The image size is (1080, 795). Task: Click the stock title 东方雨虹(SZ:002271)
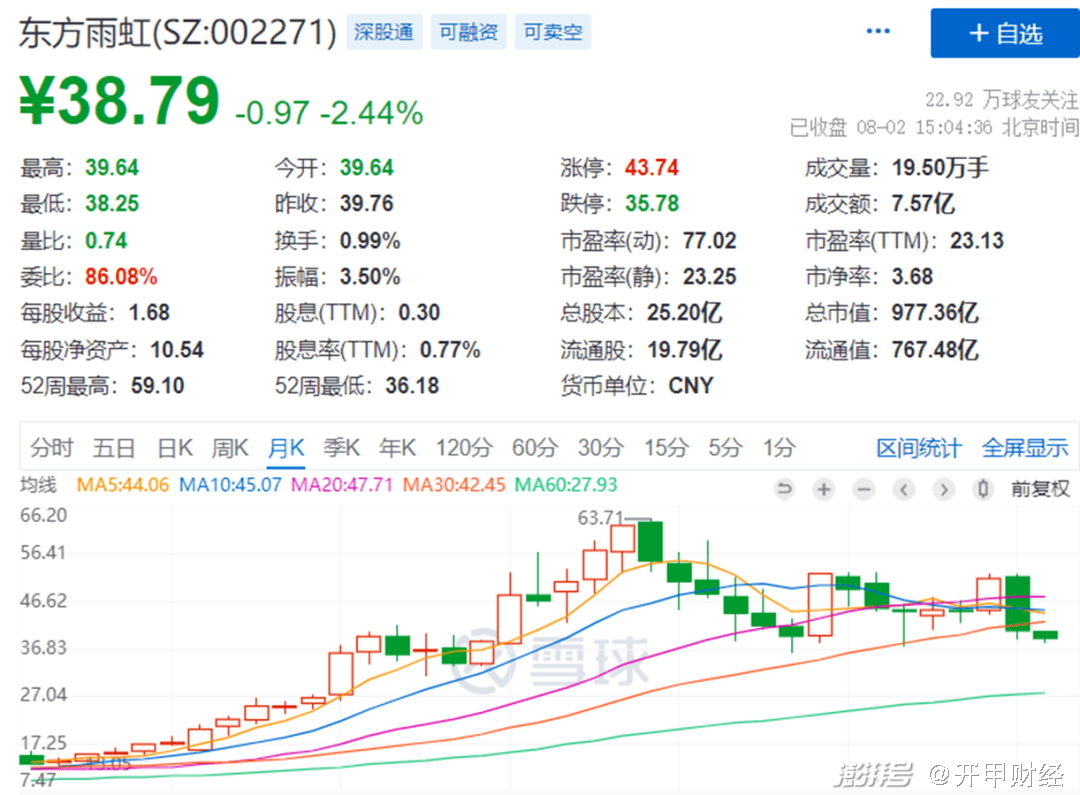178,32
